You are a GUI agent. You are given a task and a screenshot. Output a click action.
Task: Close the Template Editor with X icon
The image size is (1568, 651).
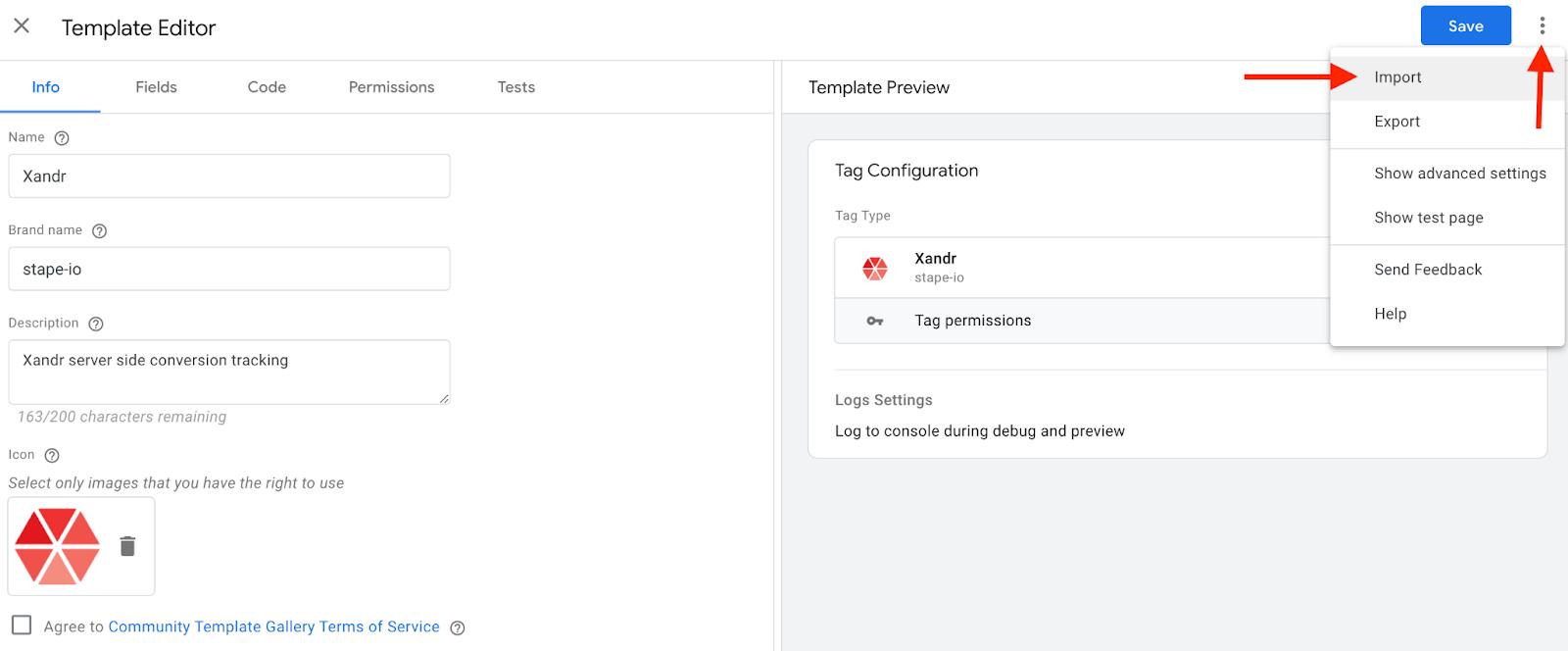pyautogui.click(x=22, y=26)
